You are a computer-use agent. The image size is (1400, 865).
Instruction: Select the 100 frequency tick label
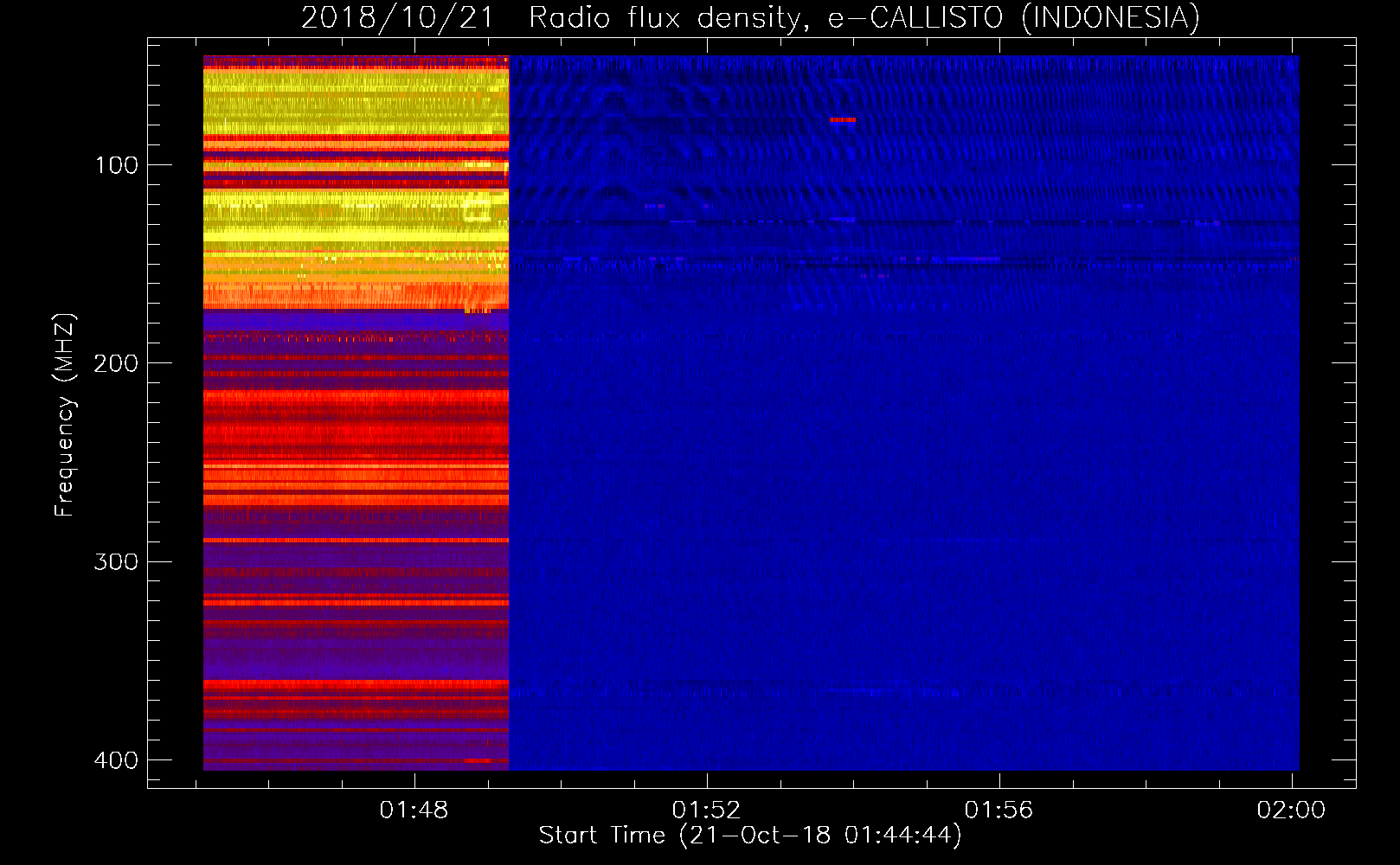click(x=117, y=165)
